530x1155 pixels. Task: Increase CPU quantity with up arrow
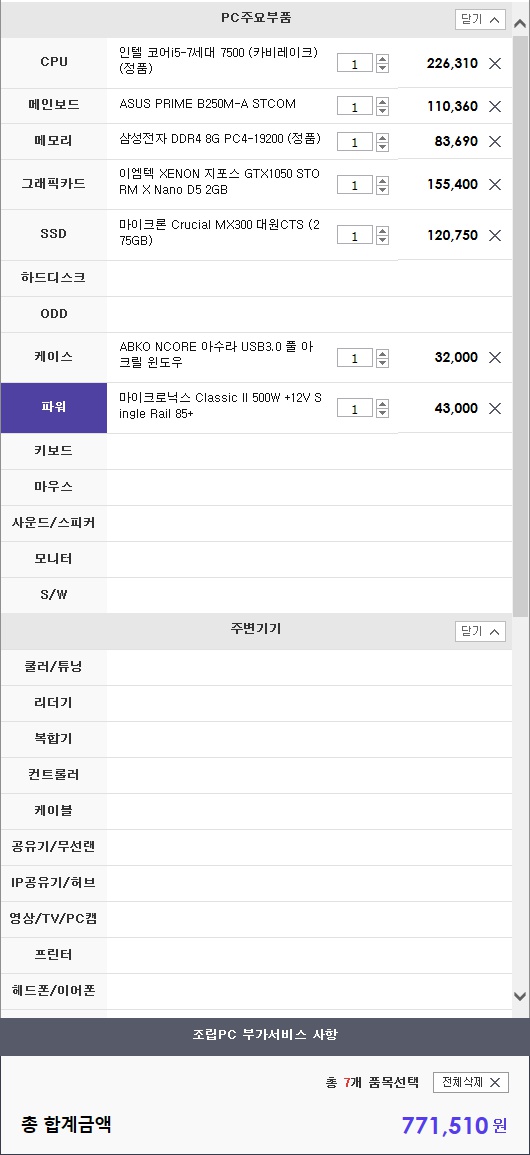coord(382,59)
